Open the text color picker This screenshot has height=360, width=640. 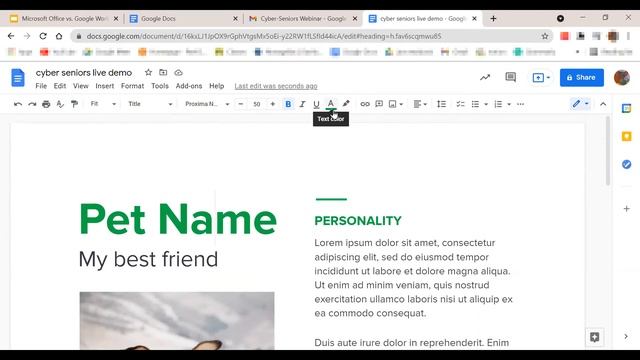331,104
